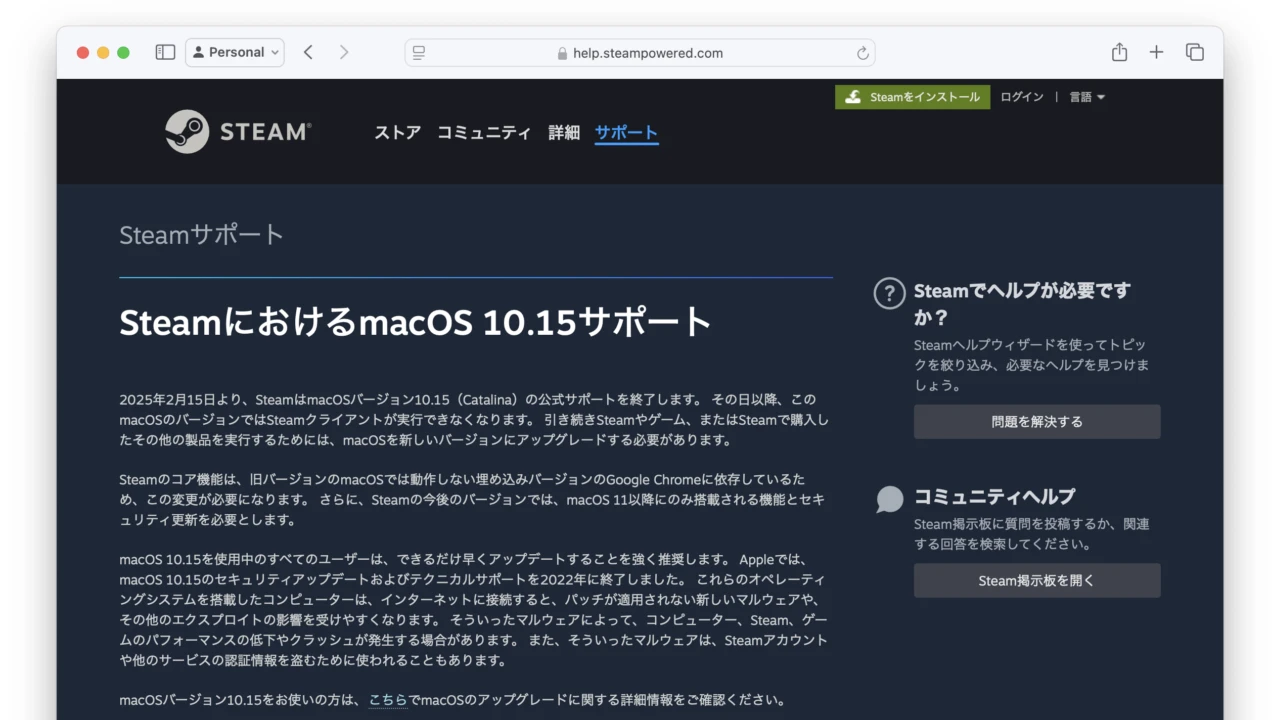1280x720 pixels.
Task: Open the コミュニティ menu
Action: click(x=484, y=132)
